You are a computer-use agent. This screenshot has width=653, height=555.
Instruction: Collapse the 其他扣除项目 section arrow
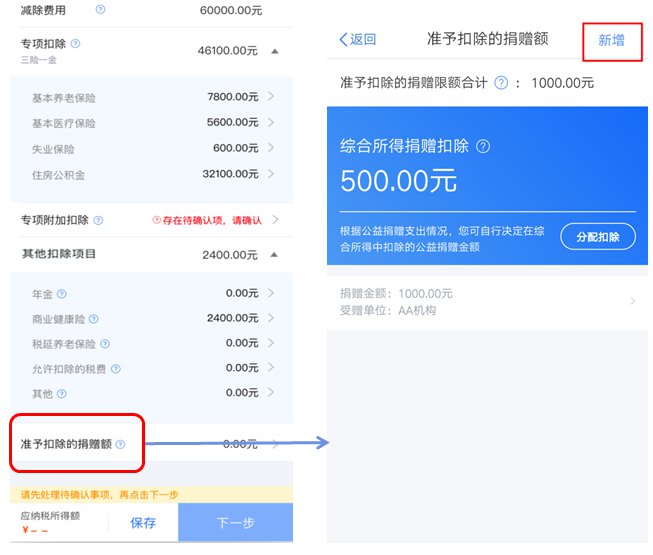click(x=274, y=255)
